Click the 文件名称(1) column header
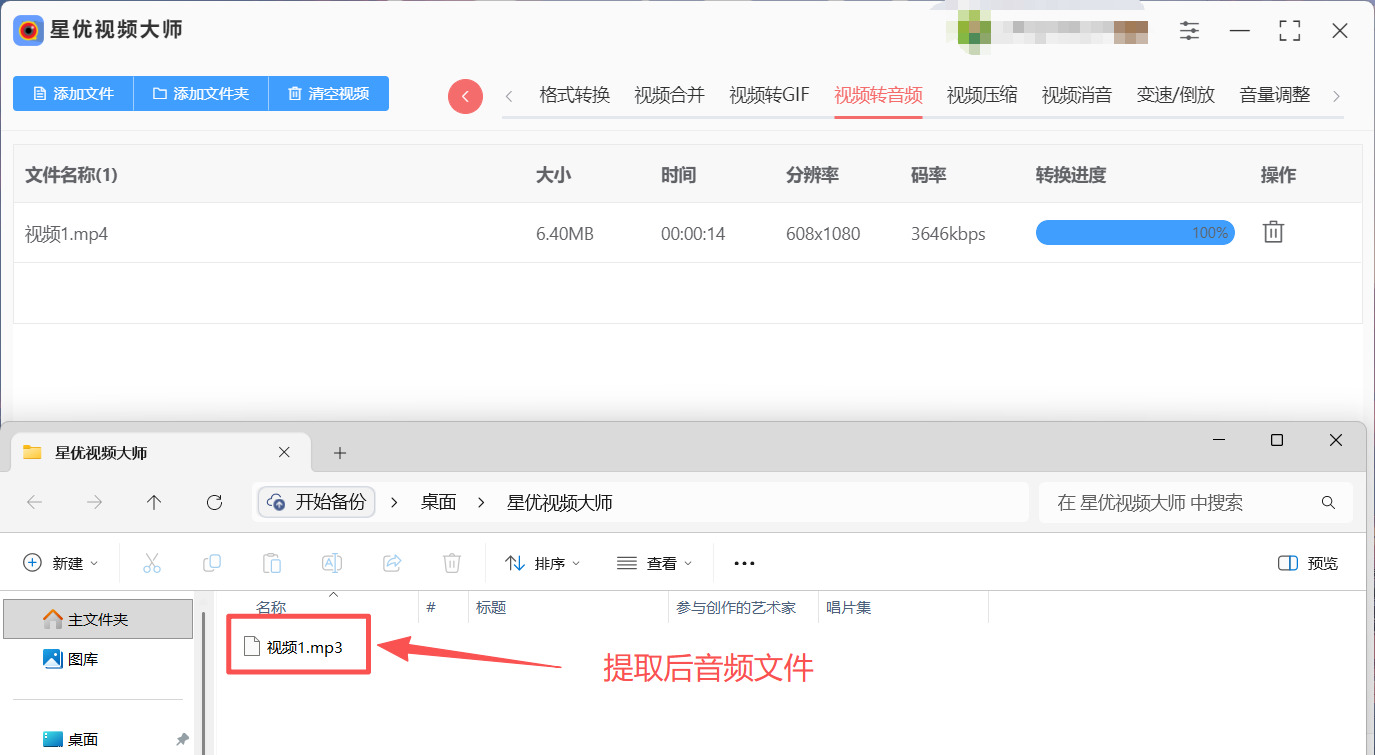The image size is (1375, 755). coord(71,175)
